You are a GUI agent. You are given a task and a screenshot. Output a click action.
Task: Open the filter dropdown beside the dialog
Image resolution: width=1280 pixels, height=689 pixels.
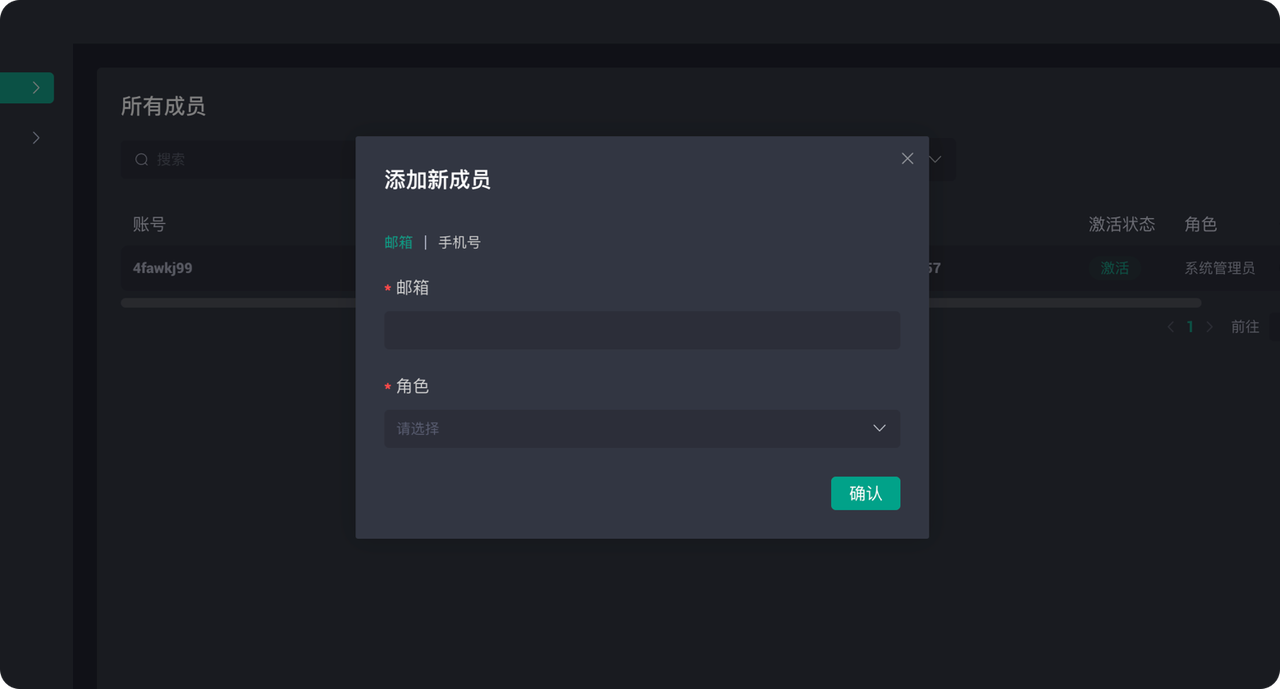click(x=935, y=159)
